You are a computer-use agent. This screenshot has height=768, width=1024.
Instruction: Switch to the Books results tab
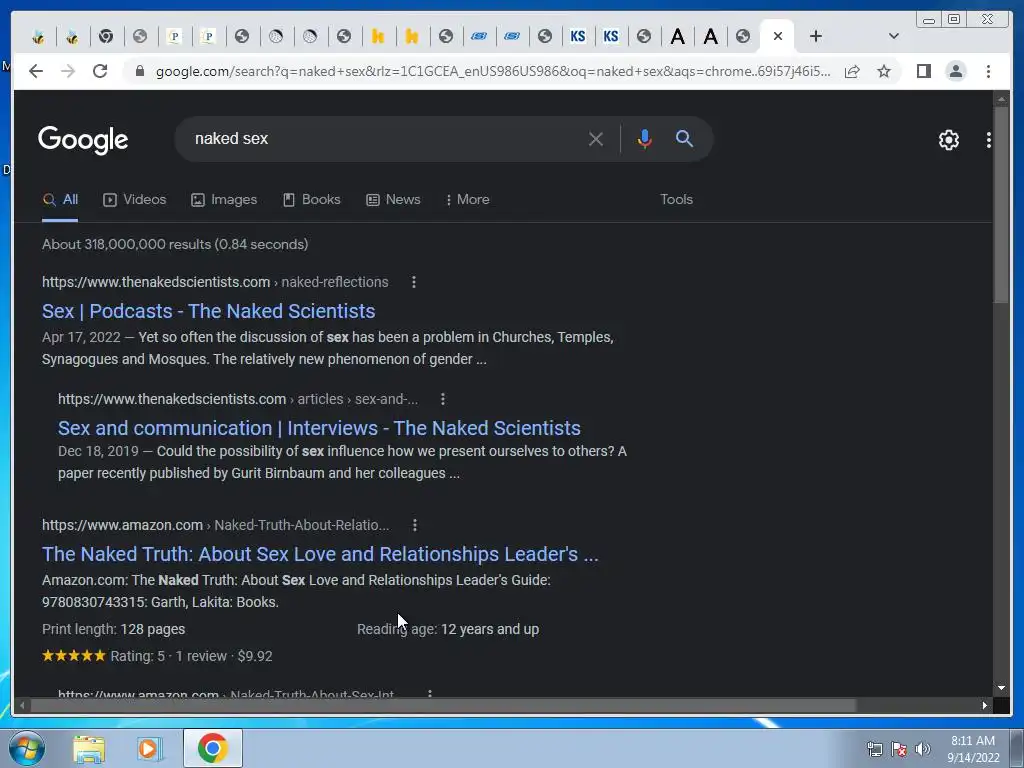(x=312, y=200)
